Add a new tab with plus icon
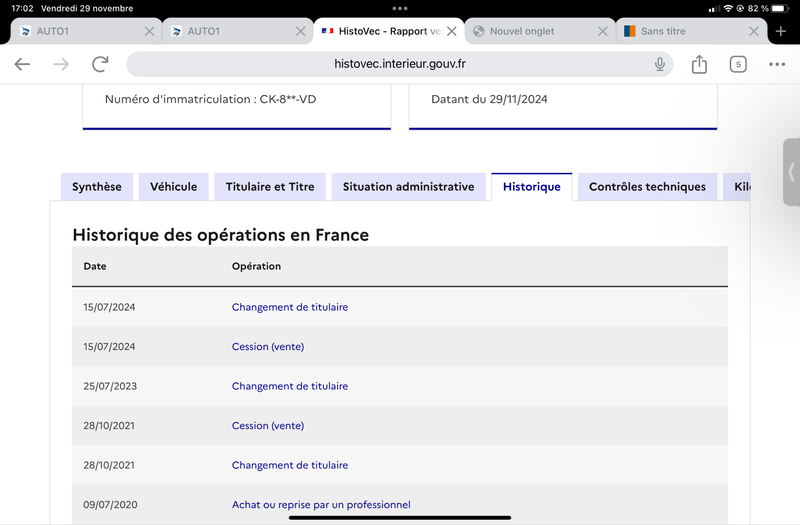The width and height of the screenshot is (800, 525). [x=781, y=31]
